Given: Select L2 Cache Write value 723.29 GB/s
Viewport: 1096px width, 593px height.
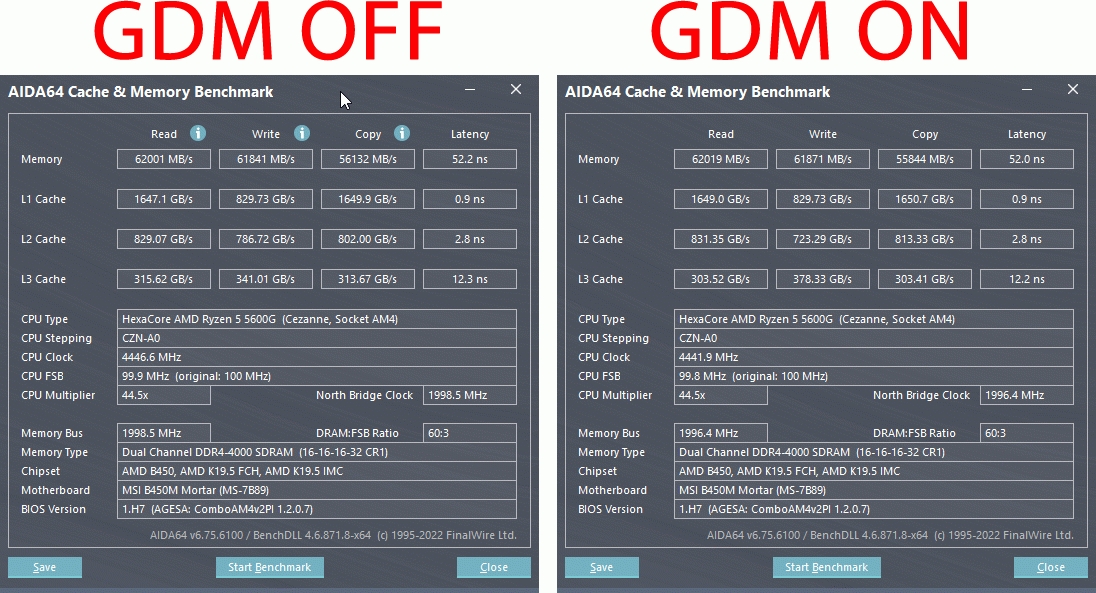Looking at the screenshot, I should 823,238.
